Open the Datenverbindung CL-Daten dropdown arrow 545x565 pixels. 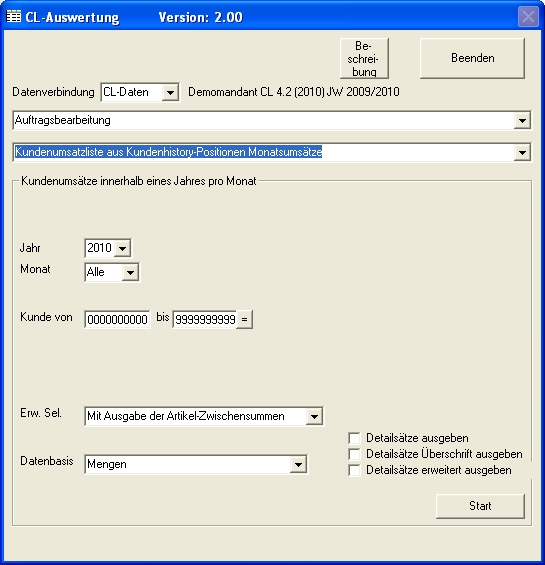(170, 93)
